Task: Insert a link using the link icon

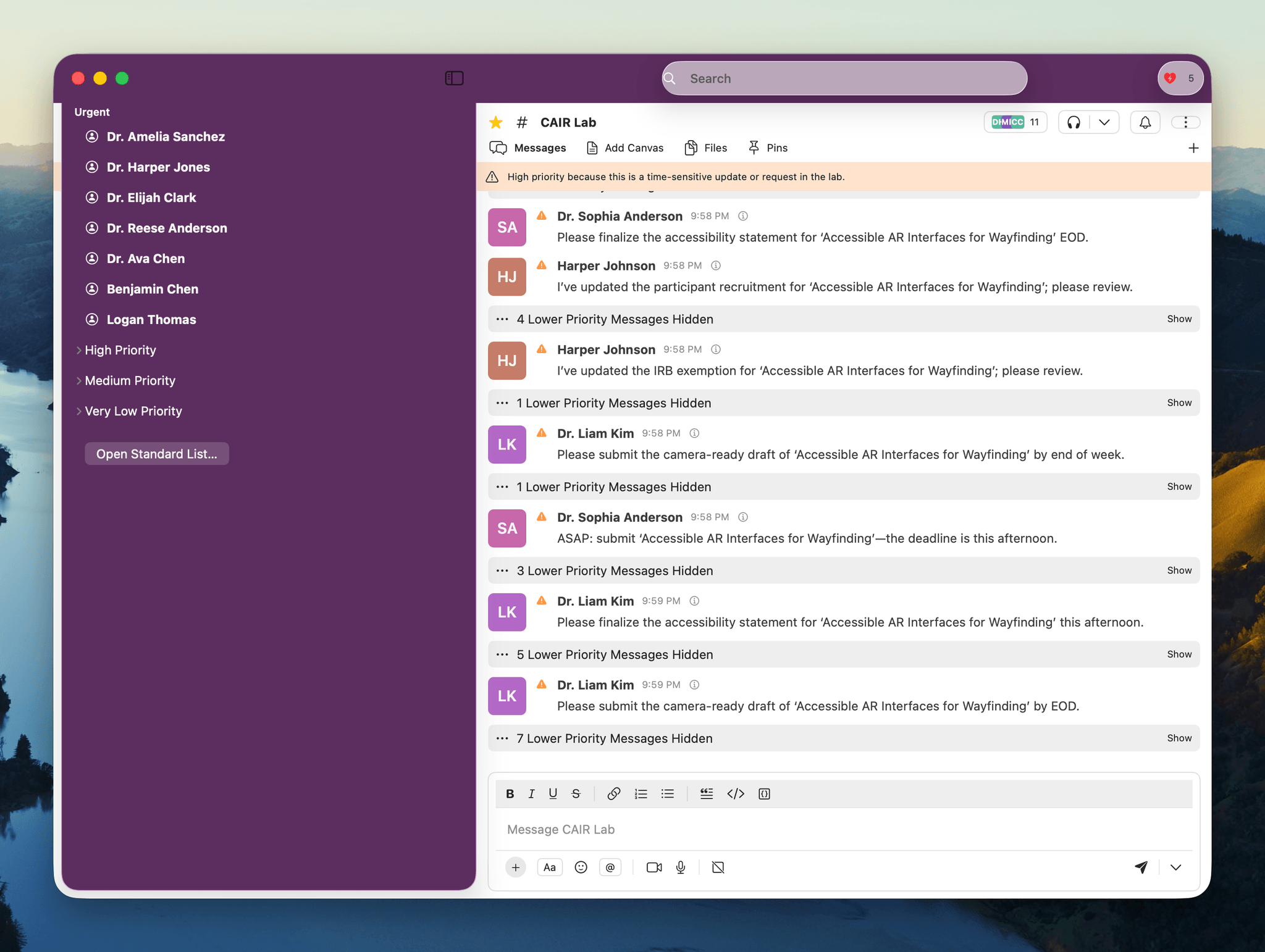Action: pyautogui.click(x=614, y=793)
